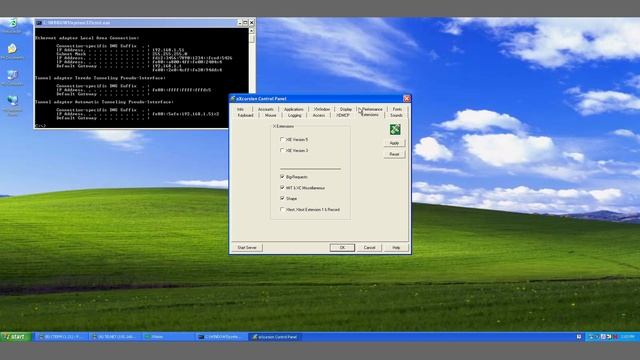Click the 'Tunnel adapter Teredo Tunneling Pseudo-Interface' line
This screenshot has height=360, width=640.
(100, 78)
